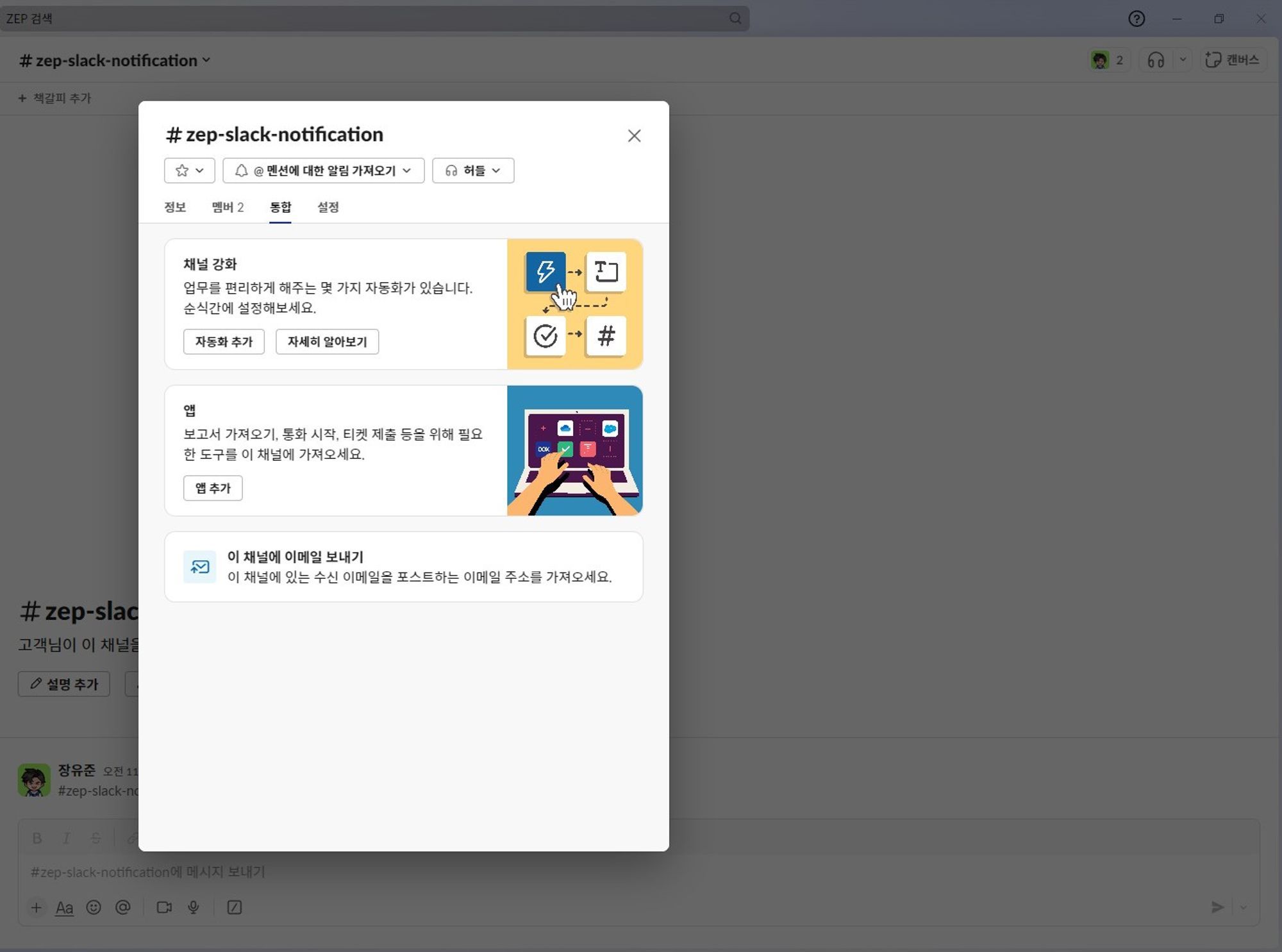
Task: Open the mention notifications dropdown
Action: point(323,171)
